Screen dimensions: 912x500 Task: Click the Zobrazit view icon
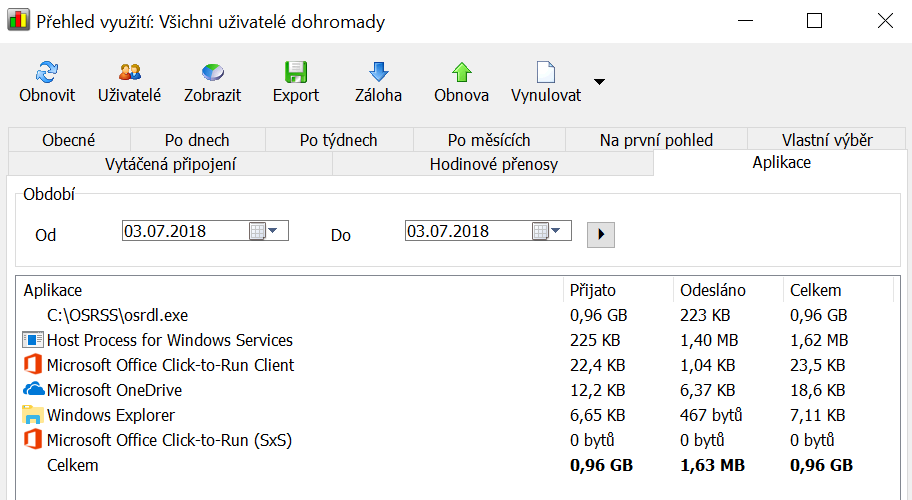tap(212, 72)
